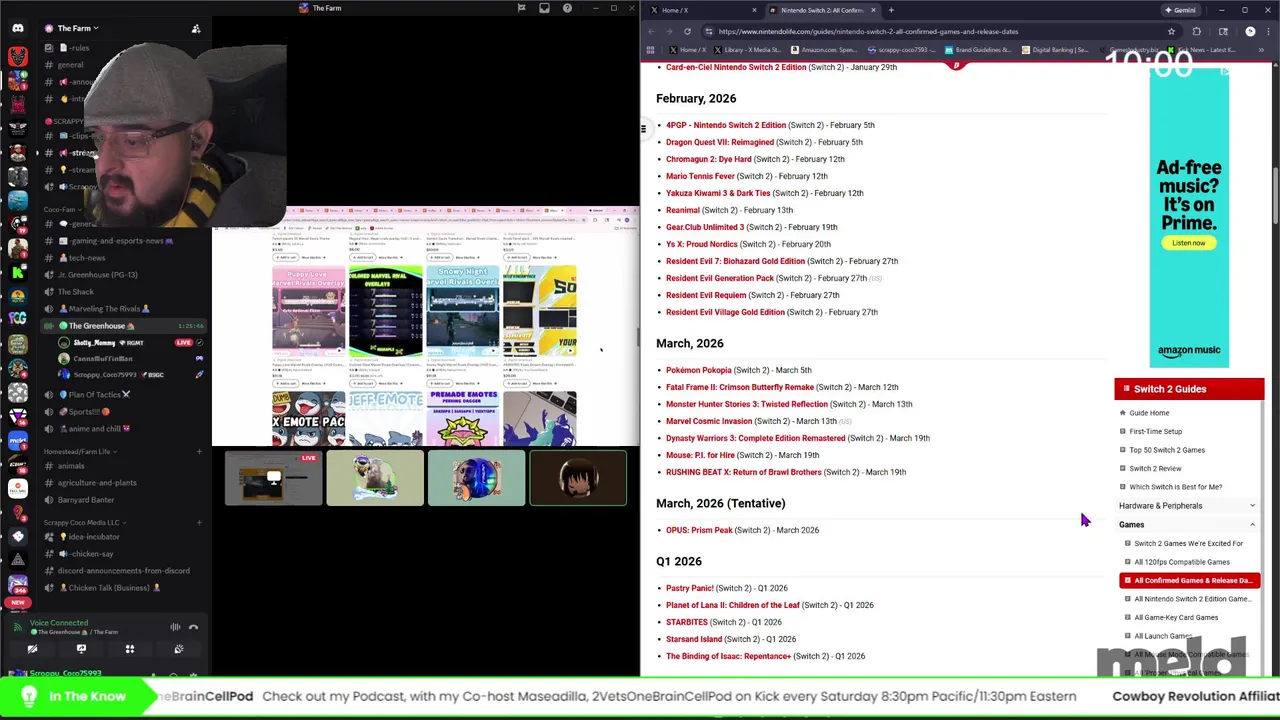Open a new browser tab
Viewport: 1280px width, 720px height.
[891, 10]
